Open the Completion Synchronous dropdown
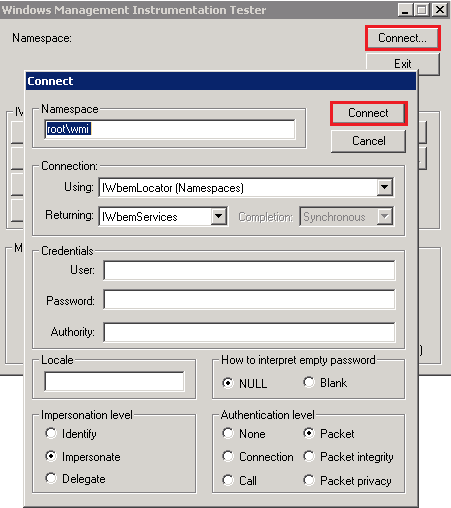 [x=384, y=216]
